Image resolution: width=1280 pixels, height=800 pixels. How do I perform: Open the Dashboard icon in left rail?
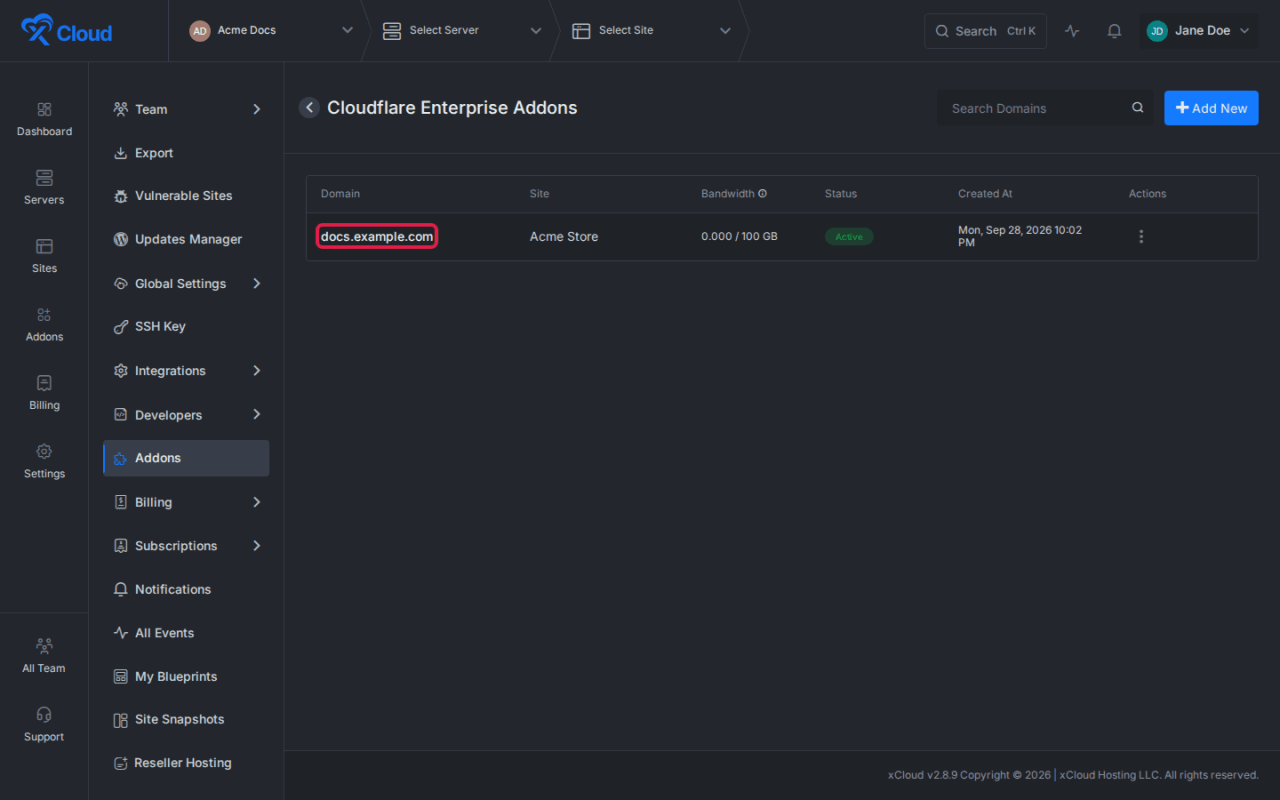[44, 109]
